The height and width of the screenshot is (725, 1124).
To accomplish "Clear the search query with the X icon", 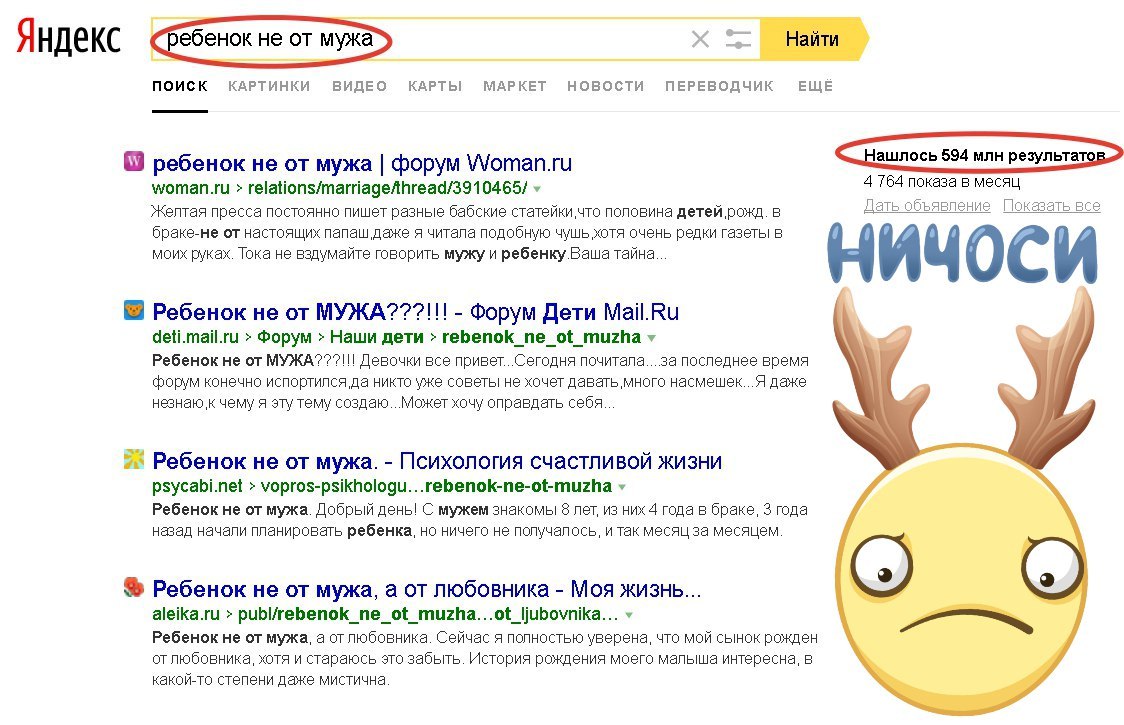I will tap(700, 40).
